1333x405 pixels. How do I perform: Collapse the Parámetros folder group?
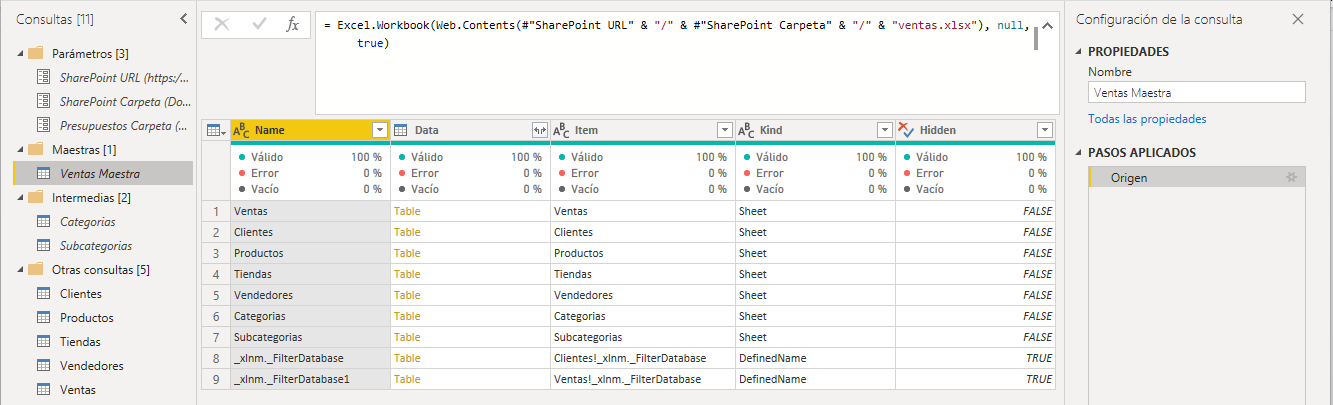click(x=19, y=53)
